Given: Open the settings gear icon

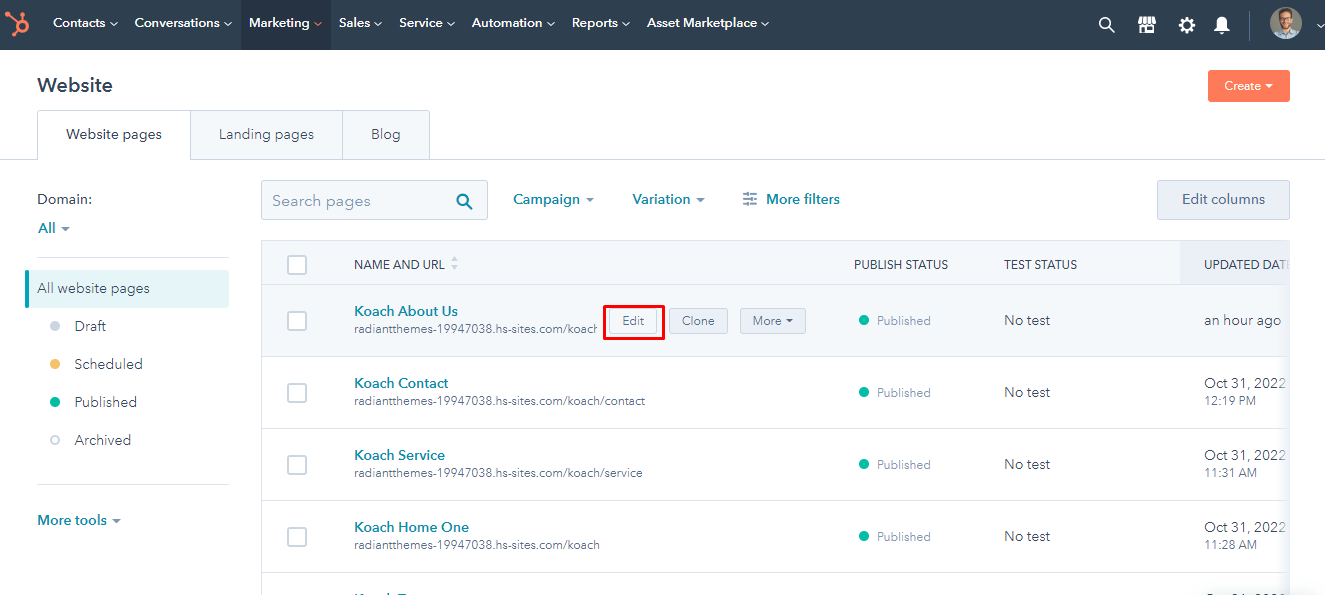Looking at the screenshot, I should click(x=1187, y=25).
